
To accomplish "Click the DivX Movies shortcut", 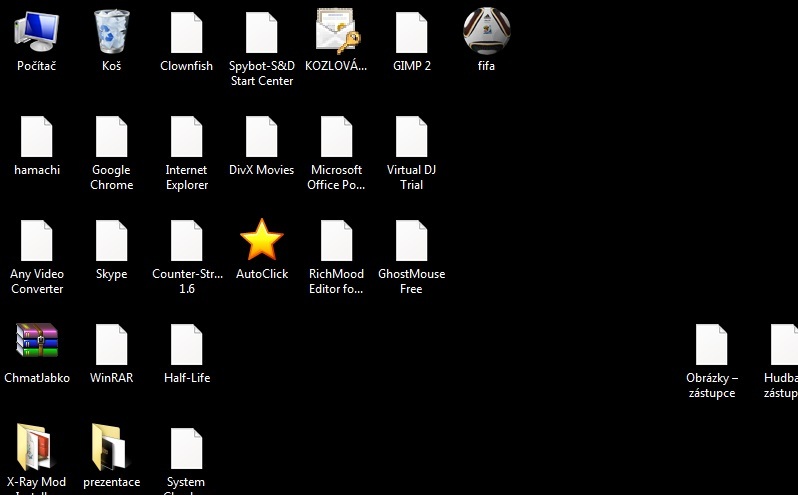I will [261, 137].
